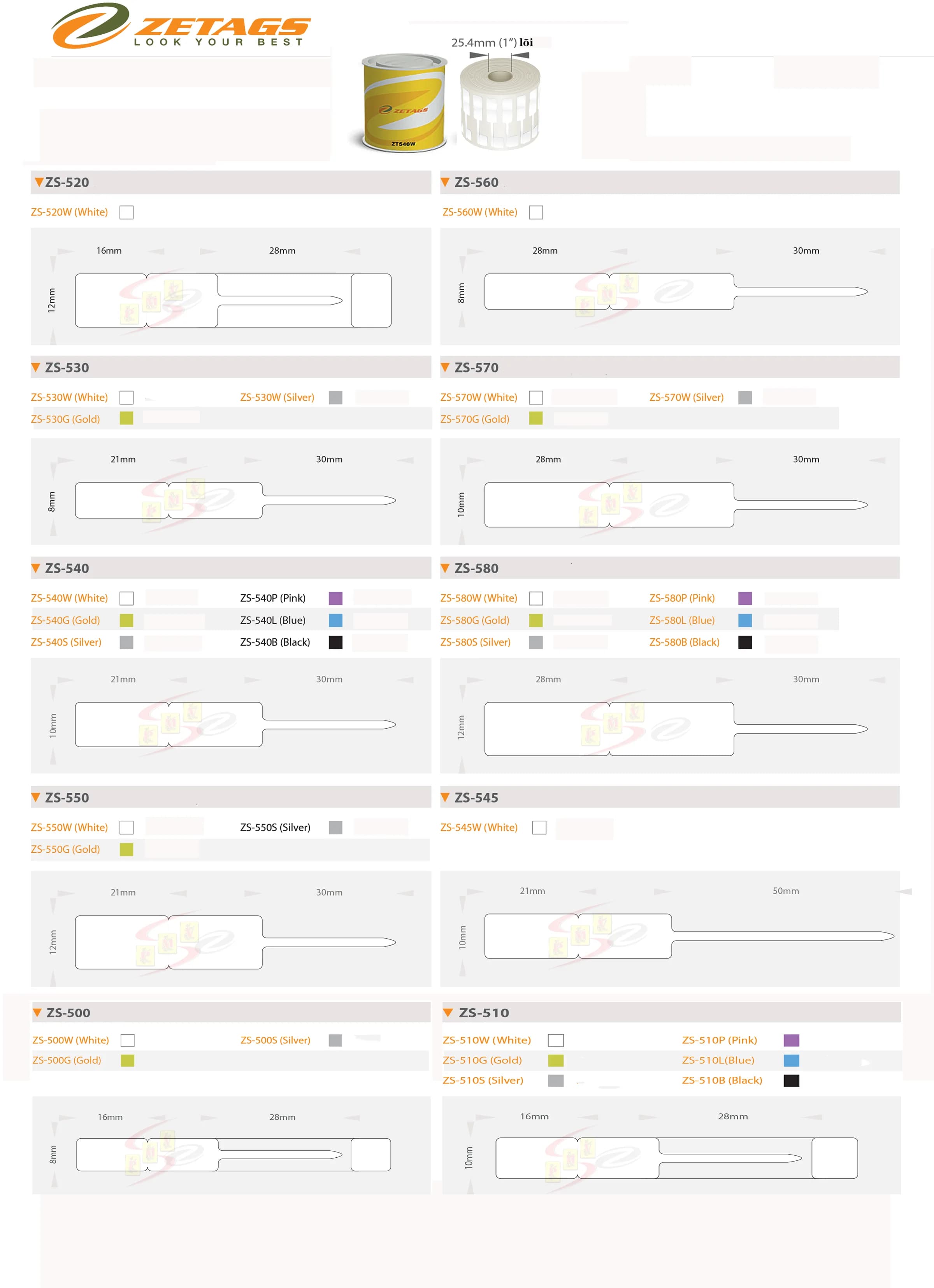
Task: Collapse the ZS-520 section triangle
Action: [39, 182]
